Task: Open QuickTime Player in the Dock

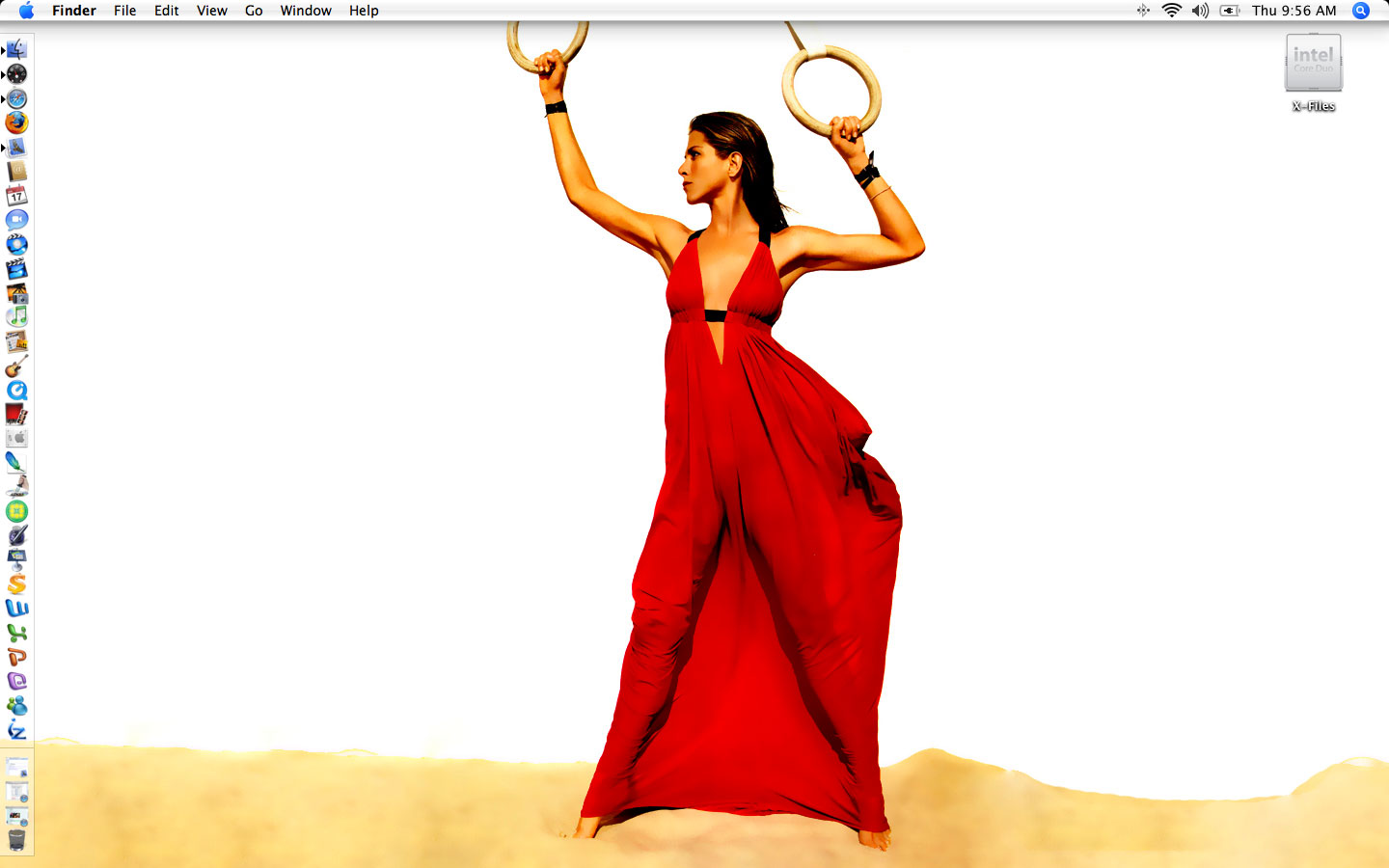Action: click(x=16, y=390)
